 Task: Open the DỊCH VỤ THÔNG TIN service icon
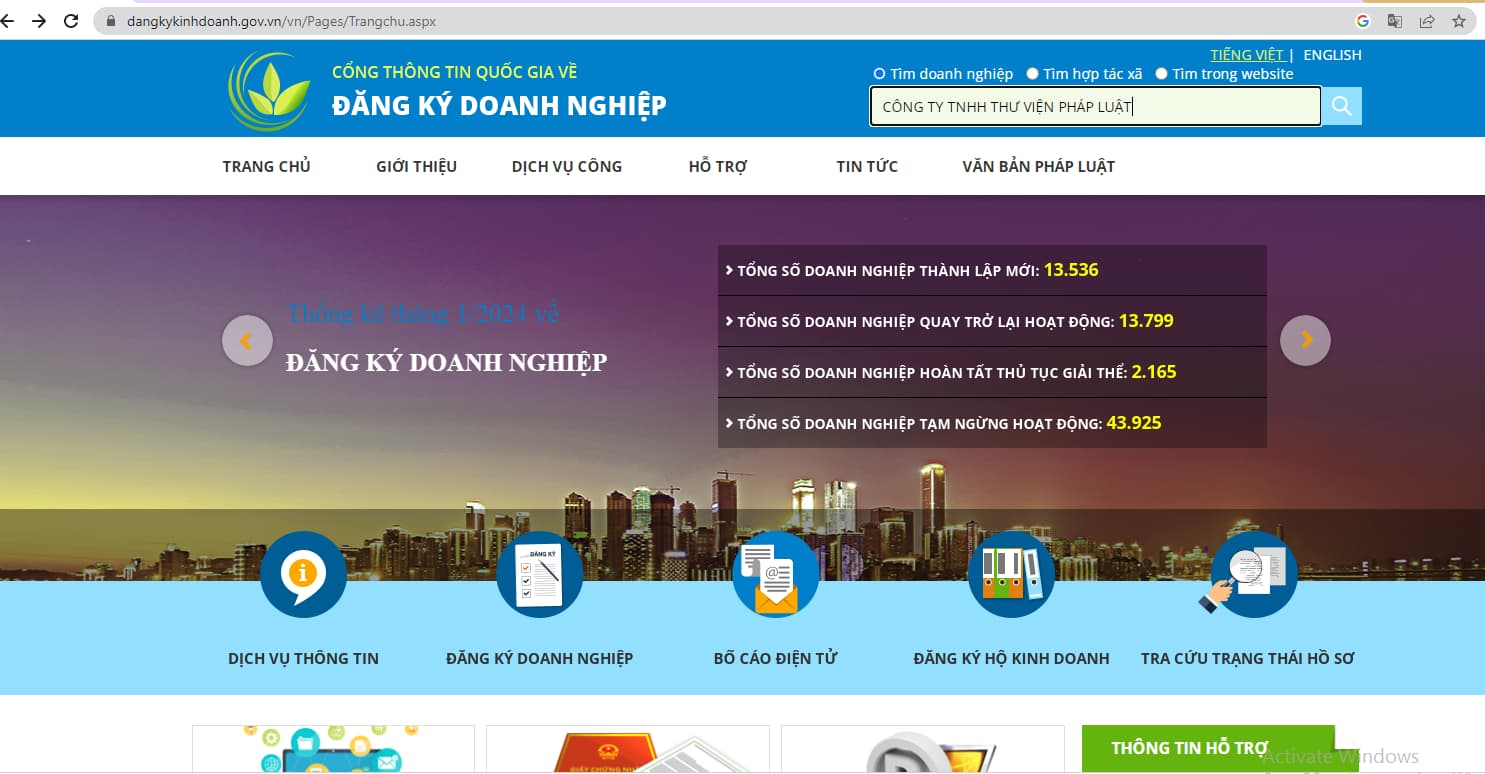[x=303, y=575]
